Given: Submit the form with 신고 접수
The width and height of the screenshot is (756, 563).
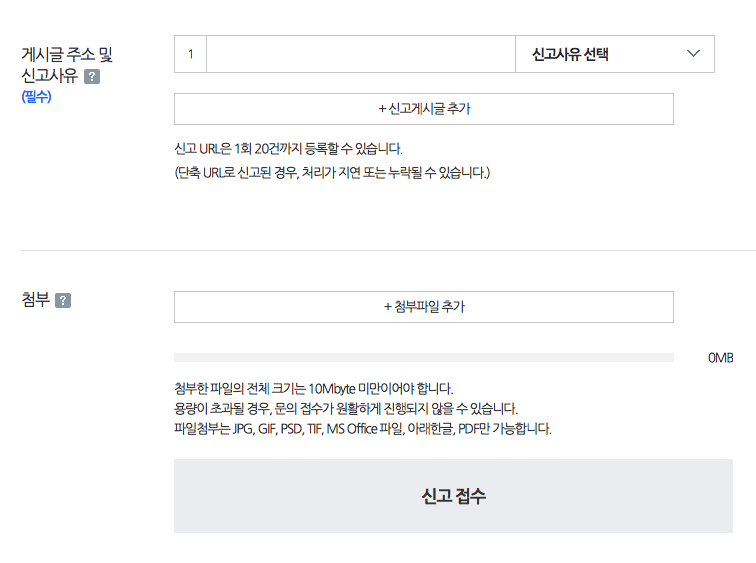Looking at the screenshot, I should pos(453,496).
